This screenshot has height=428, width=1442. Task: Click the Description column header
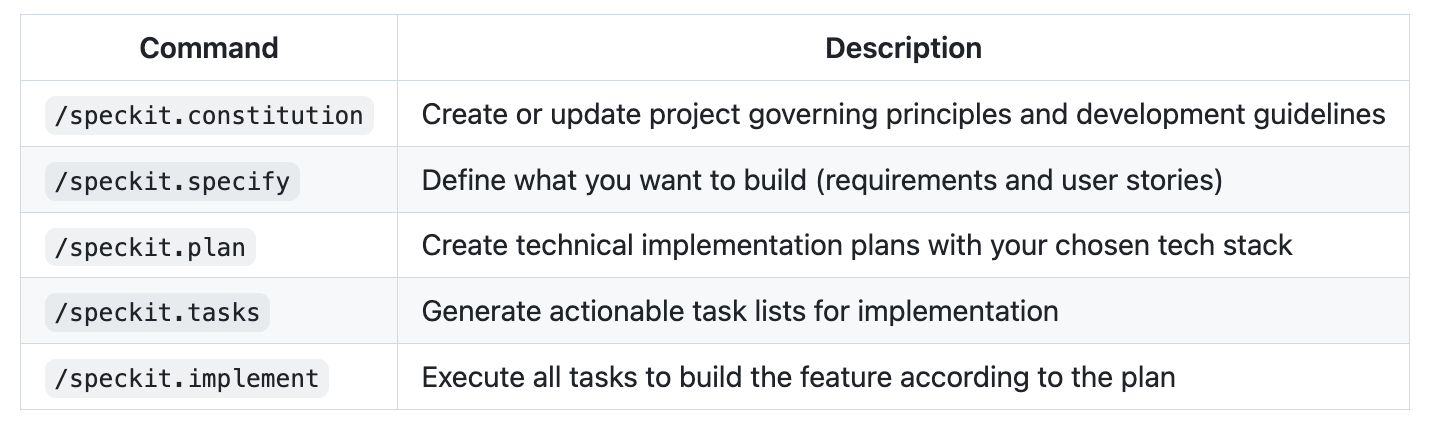(x=902, y=48)
